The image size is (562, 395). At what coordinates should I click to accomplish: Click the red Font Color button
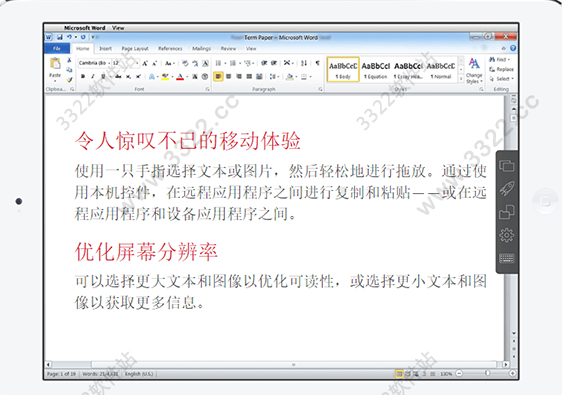[x=180, y=76]
